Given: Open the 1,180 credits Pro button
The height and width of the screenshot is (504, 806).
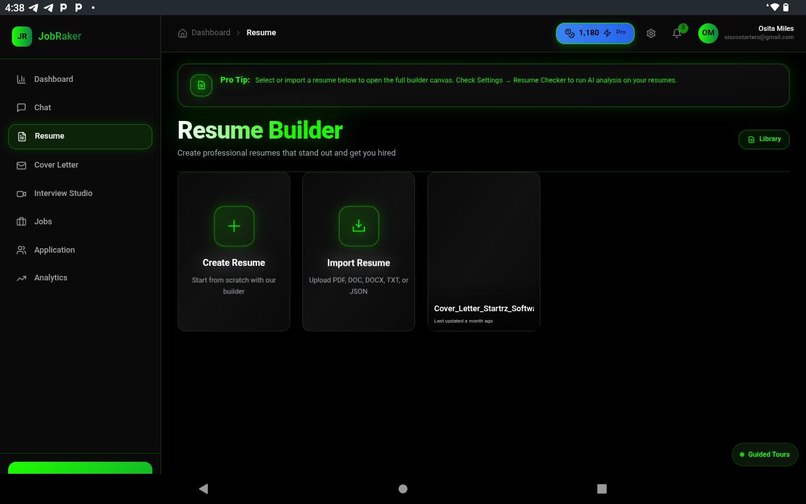Looking at the screenshot, I should click(595, 33).
